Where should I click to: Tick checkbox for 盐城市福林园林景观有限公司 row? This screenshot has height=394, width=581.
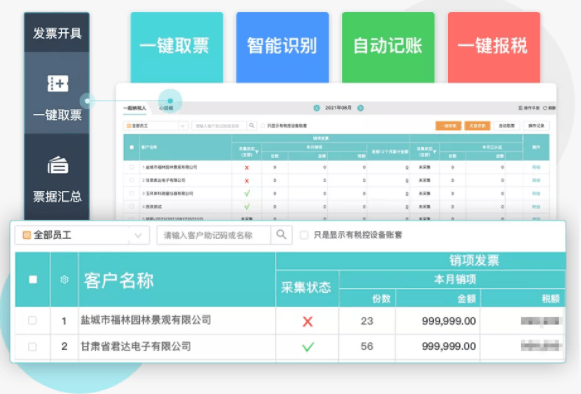[x=33, y=320]
